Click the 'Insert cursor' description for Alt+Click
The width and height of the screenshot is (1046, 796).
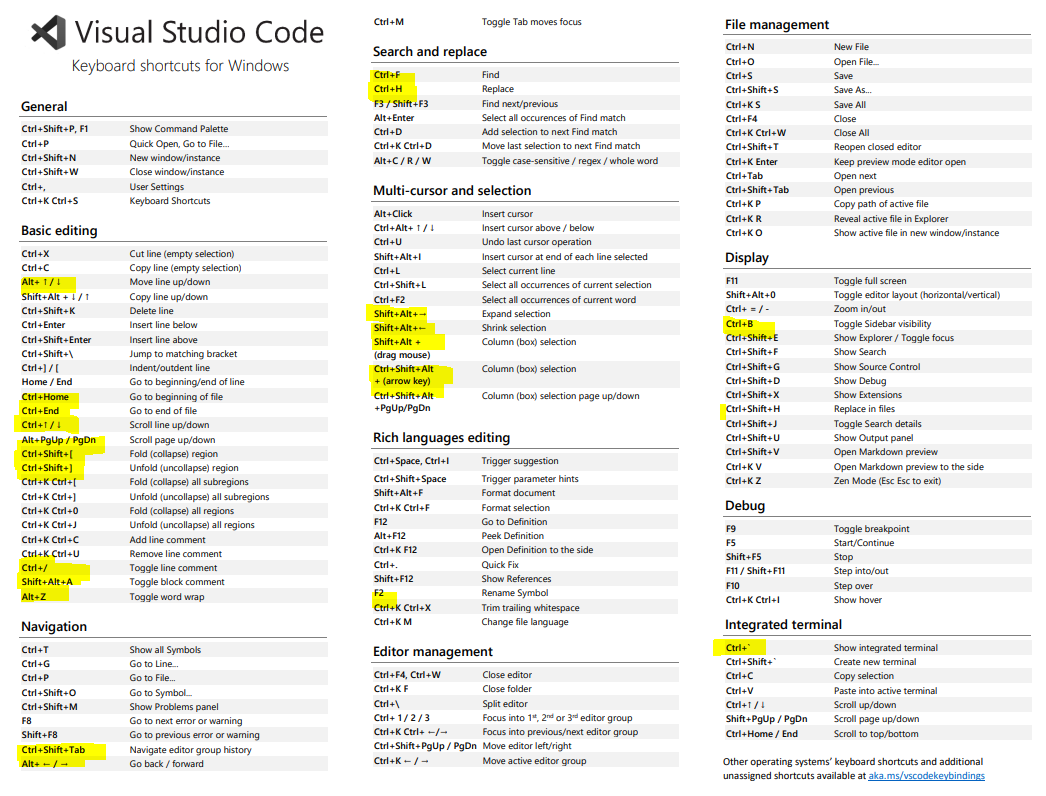click(507, 214)
